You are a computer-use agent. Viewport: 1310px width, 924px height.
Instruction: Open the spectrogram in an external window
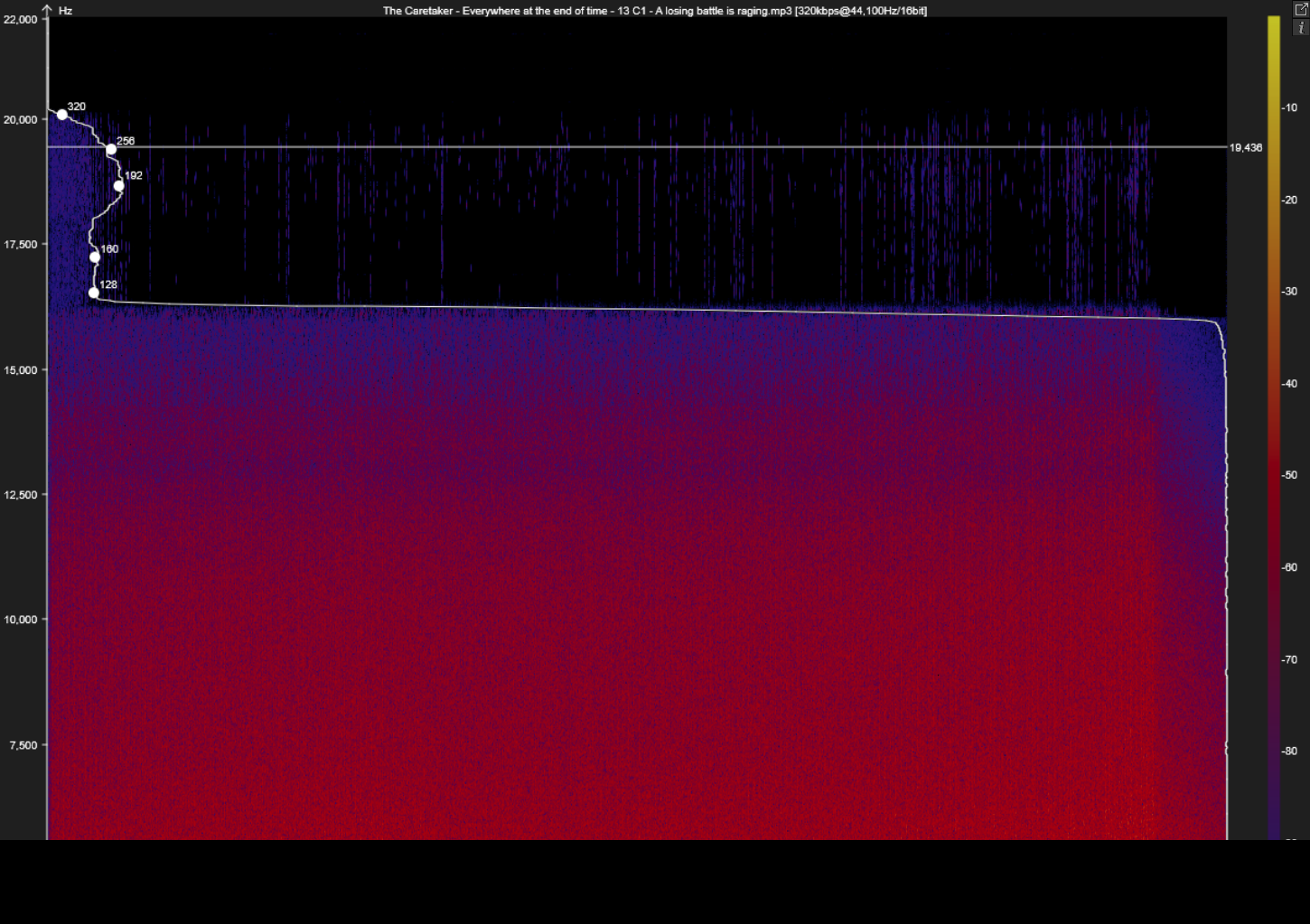click(x=1301, y=9)
